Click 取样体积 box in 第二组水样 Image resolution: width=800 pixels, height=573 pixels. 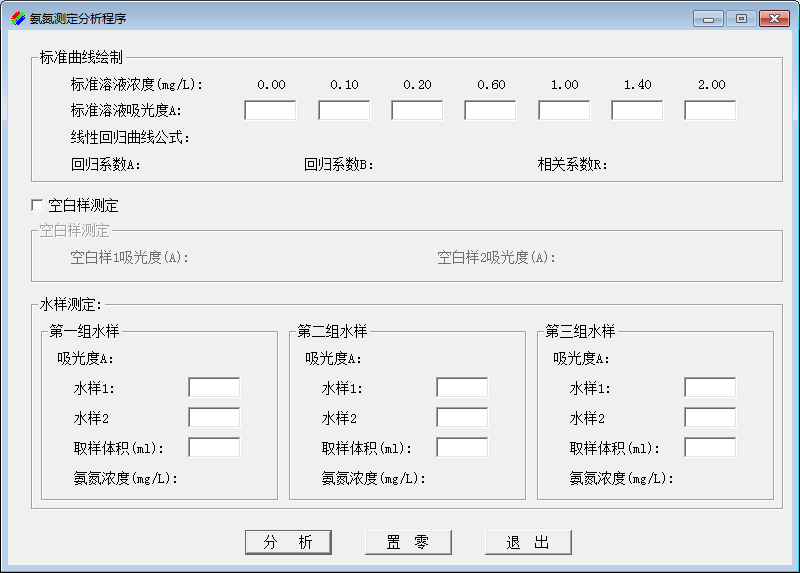click(x=462, y=448)
